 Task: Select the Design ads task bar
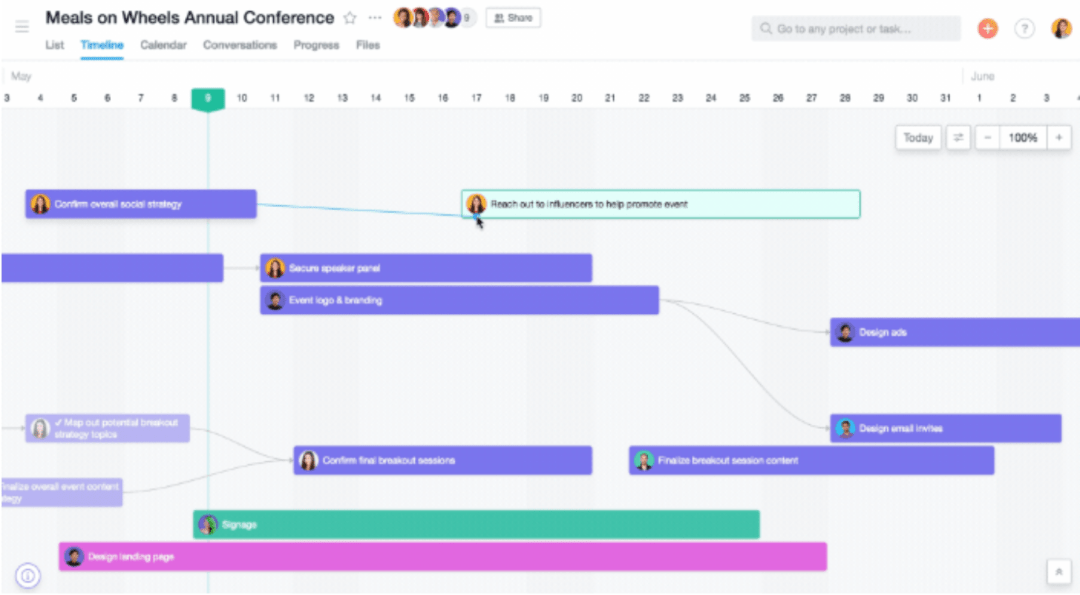click(955, 332)
